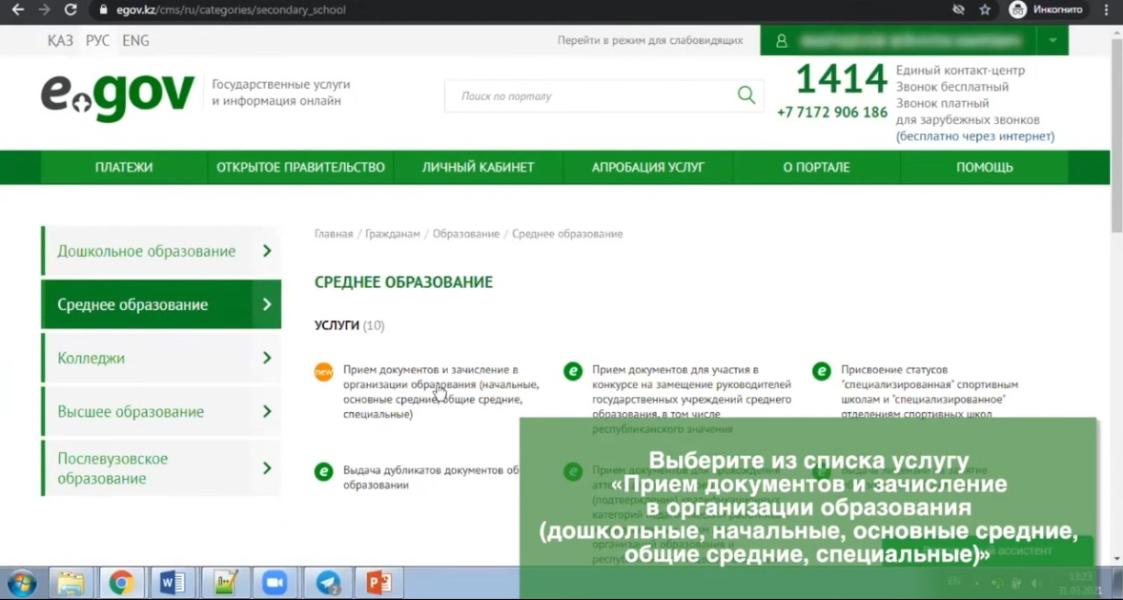Open ЛИЧНЫЙ КАБИНЕТ menu
This screenshot has height=600, width=1123.
[478, 168]
